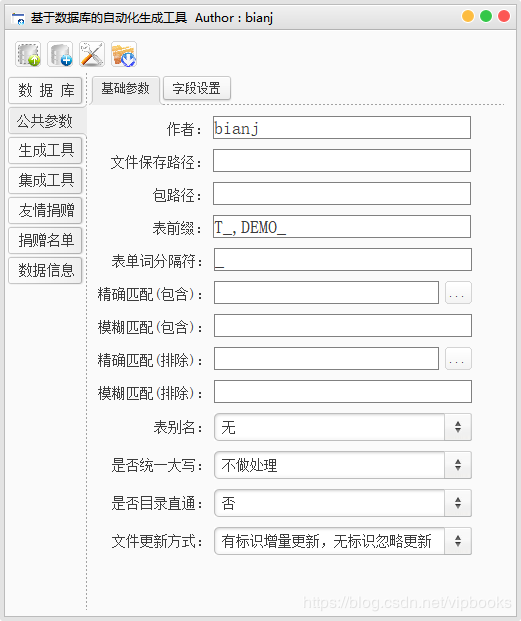This screenshot has width=521, height=621.
Task: Open the wrench and screwdriver tools icon
Action: (92, 54)
